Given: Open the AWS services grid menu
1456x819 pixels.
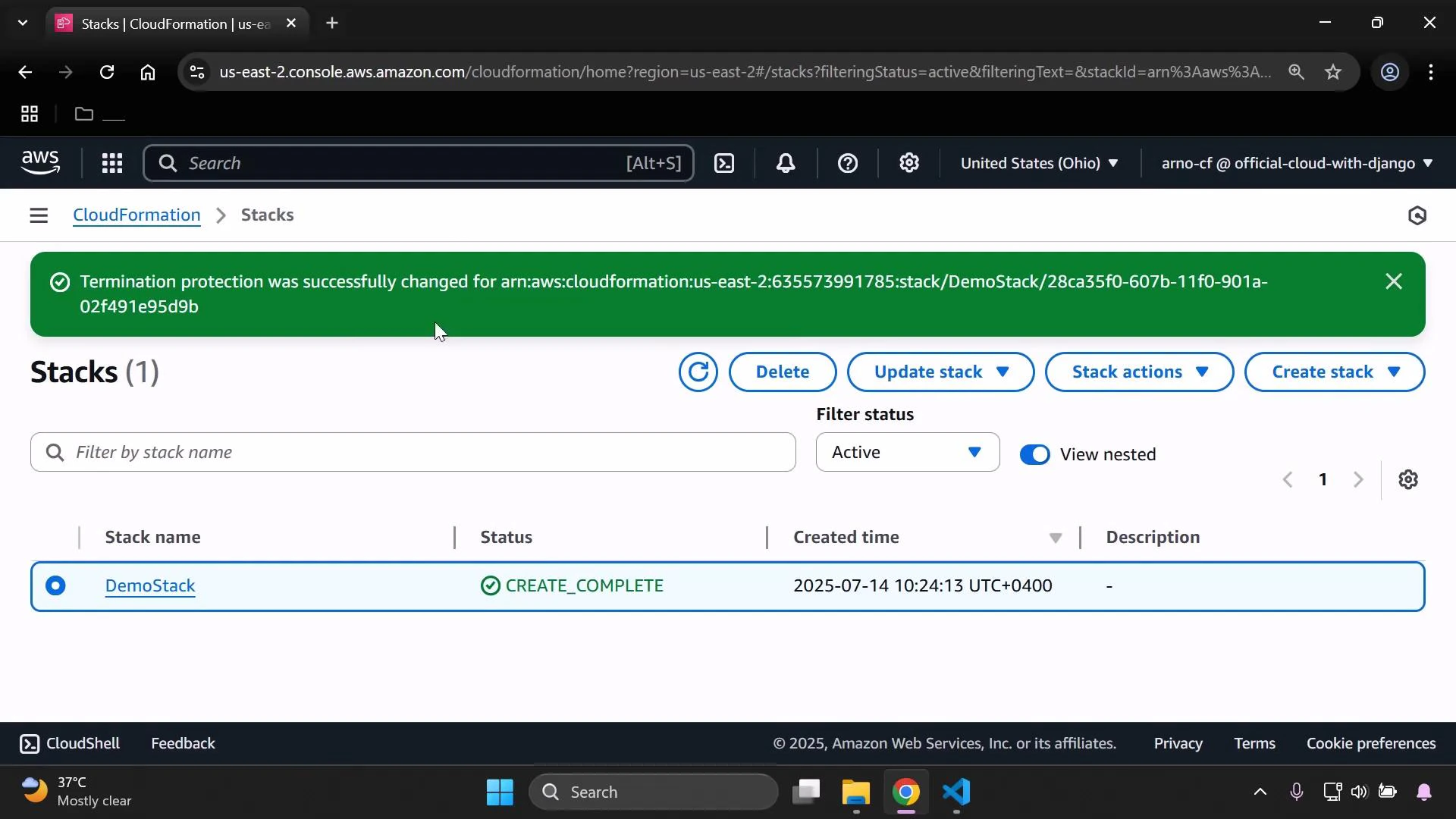Looking at the screenshot, I should [111, 163].
